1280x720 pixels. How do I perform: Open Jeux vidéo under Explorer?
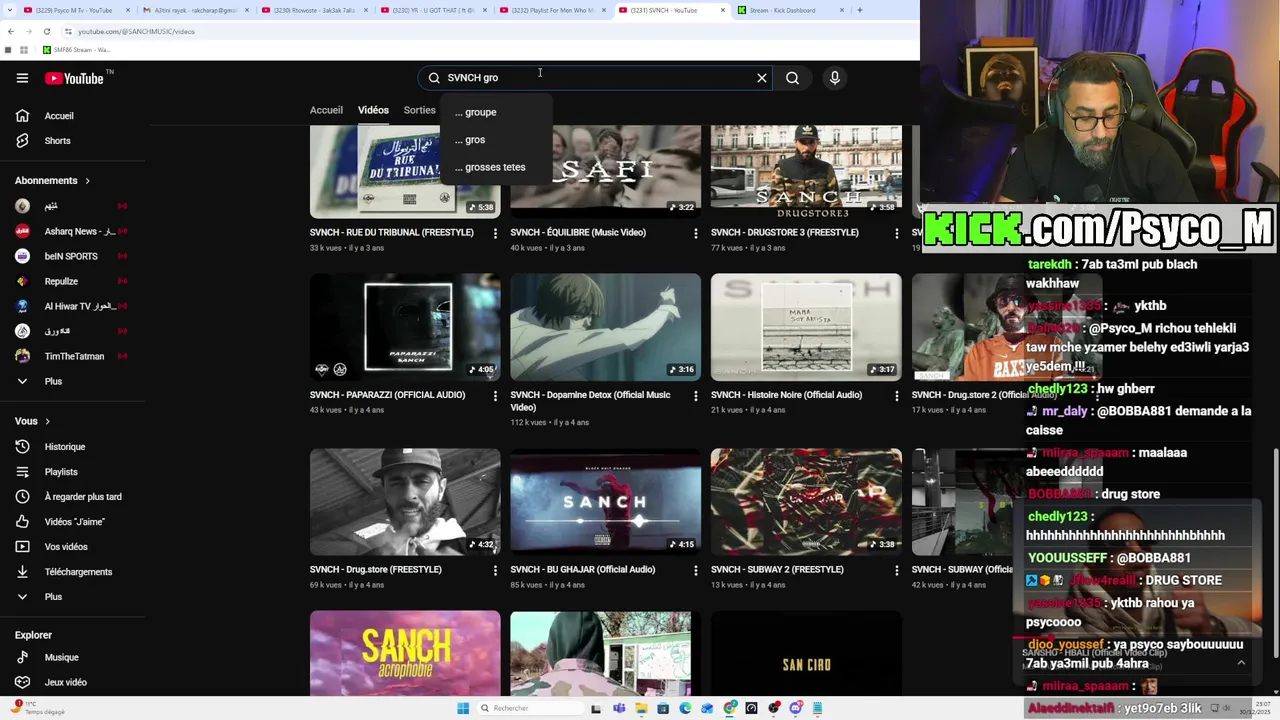[x=65, y=683]
